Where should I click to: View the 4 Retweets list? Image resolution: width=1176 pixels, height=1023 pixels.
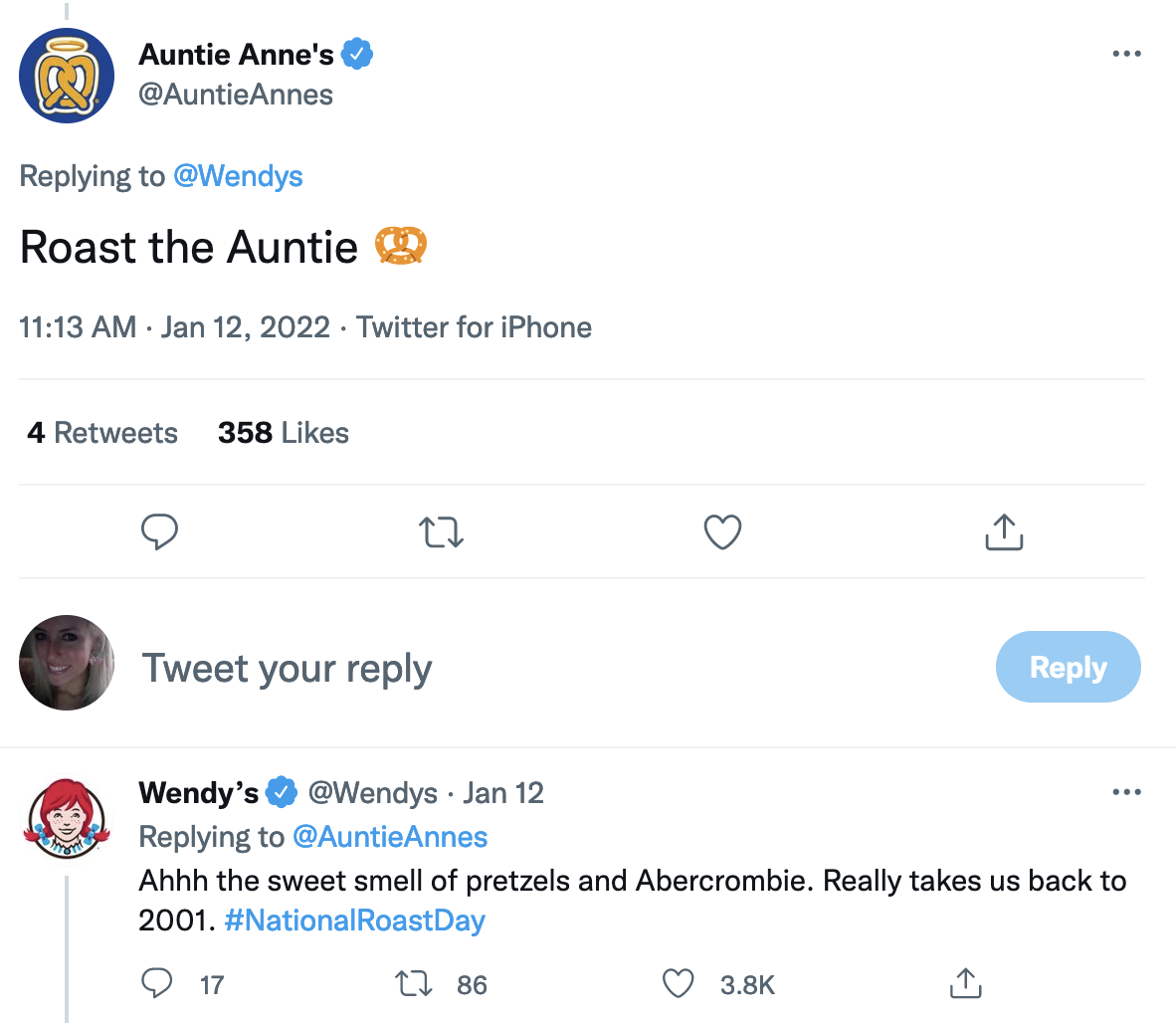(x=102, y=433)
